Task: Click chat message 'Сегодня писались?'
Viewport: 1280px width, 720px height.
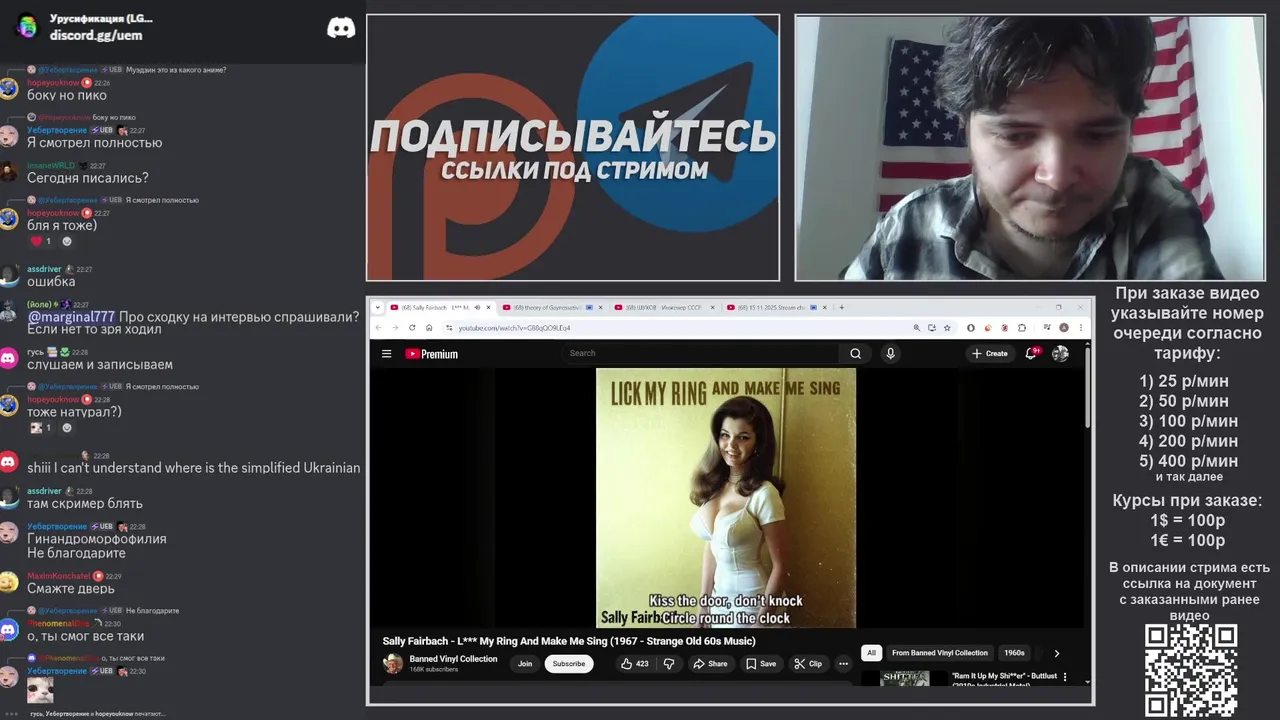Action: [88, 178]
